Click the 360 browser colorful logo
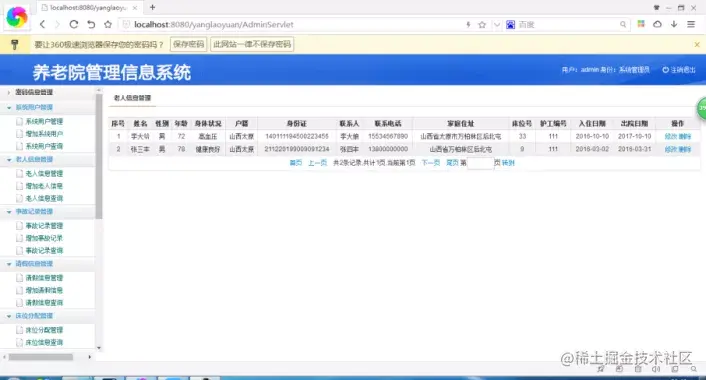 point(17,17)
